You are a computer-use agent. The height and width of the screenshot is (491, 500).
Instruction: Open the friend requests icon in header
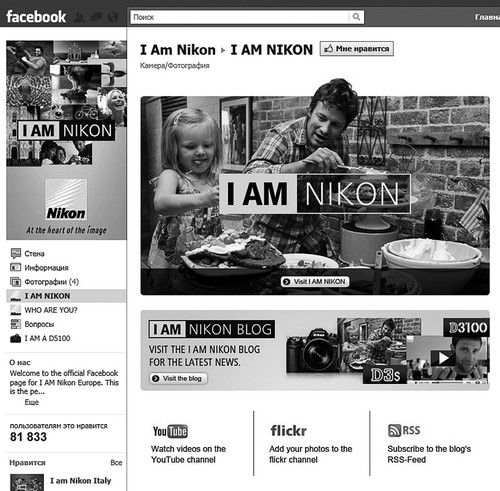(x=79, y=17)
